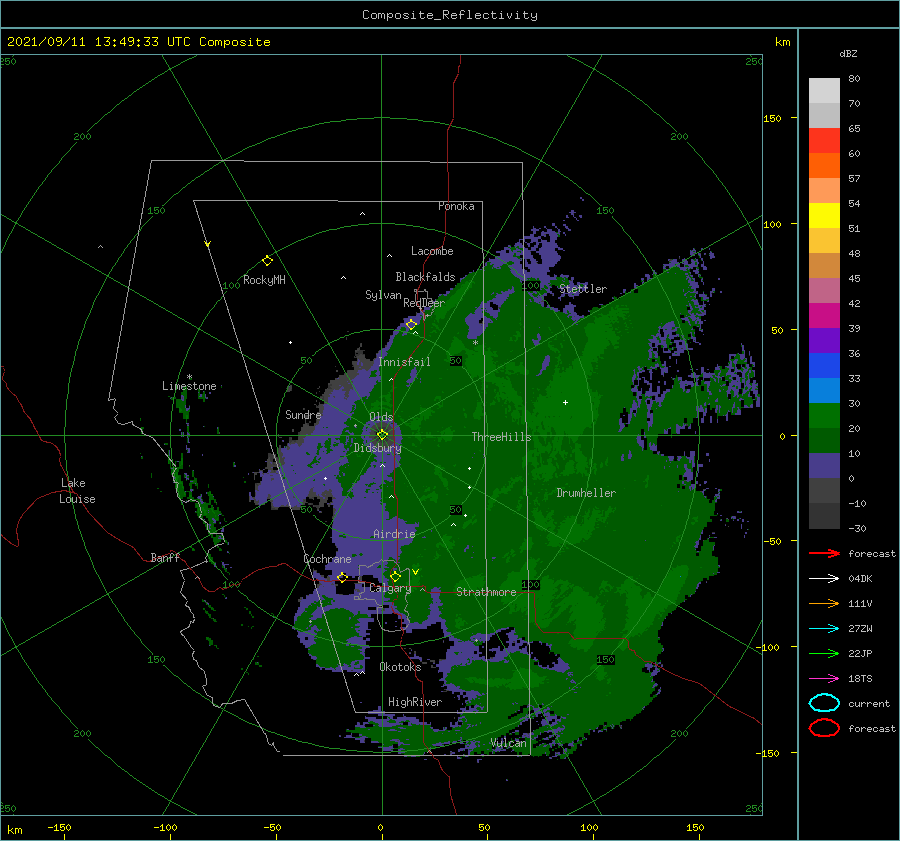
Task: Click the gray 70 dBZ color swatch
Action: point(824,91)
